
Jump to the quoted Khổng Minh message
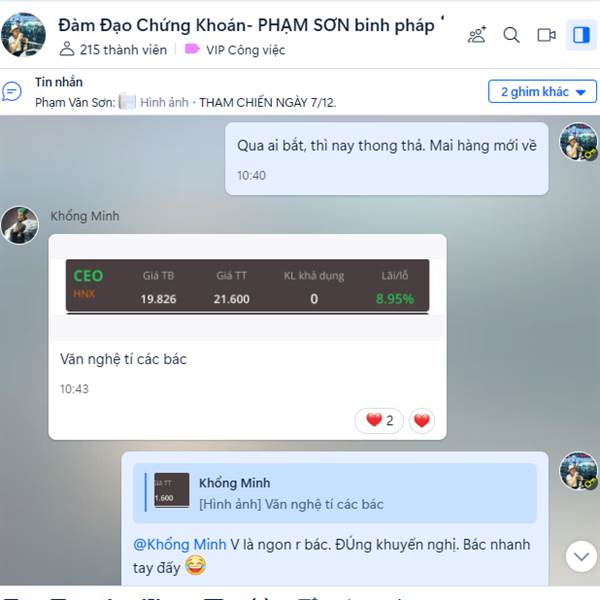(x=335, y=493)
